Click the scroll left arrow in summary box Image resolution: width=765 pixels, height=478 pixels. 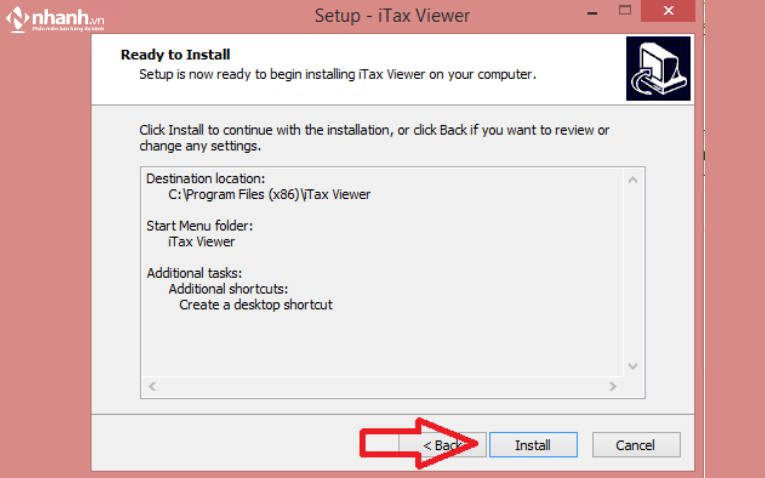[152, 386]
